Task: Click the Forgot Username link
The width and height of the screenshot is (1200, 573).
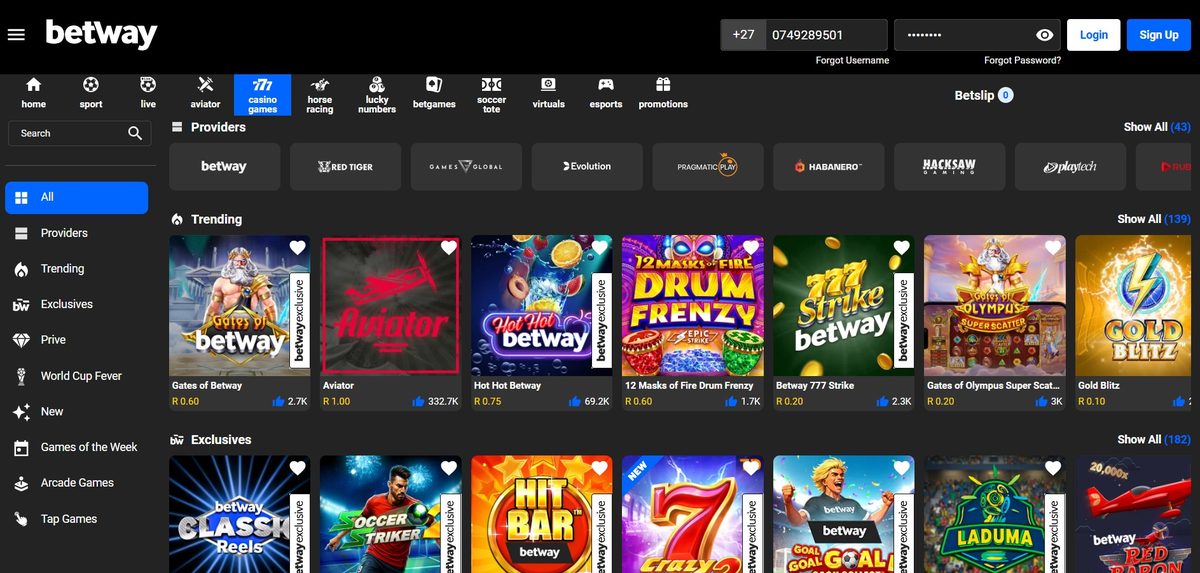Action: (x=852, y=61)
